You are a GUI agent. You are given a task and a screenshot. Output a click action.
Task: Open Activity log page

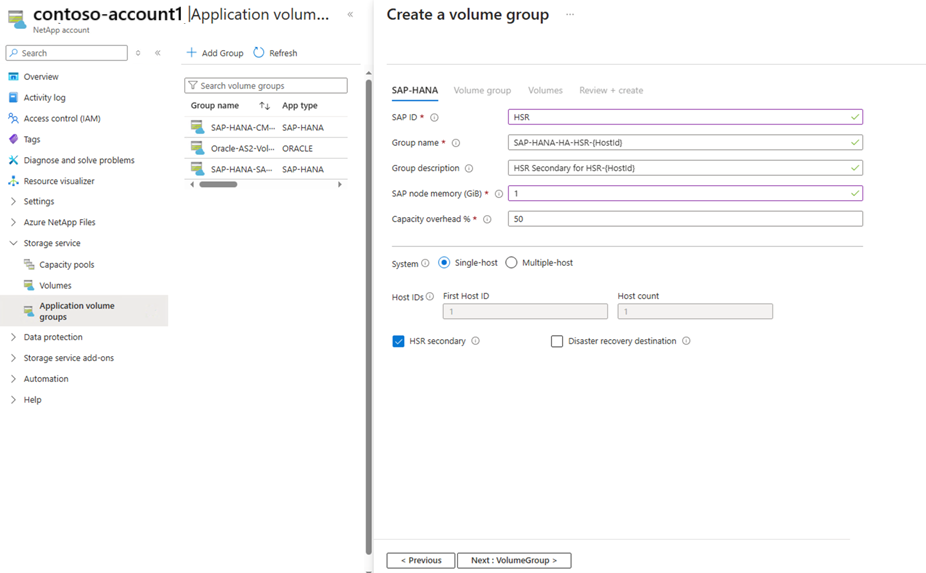[x=44, y=97]
